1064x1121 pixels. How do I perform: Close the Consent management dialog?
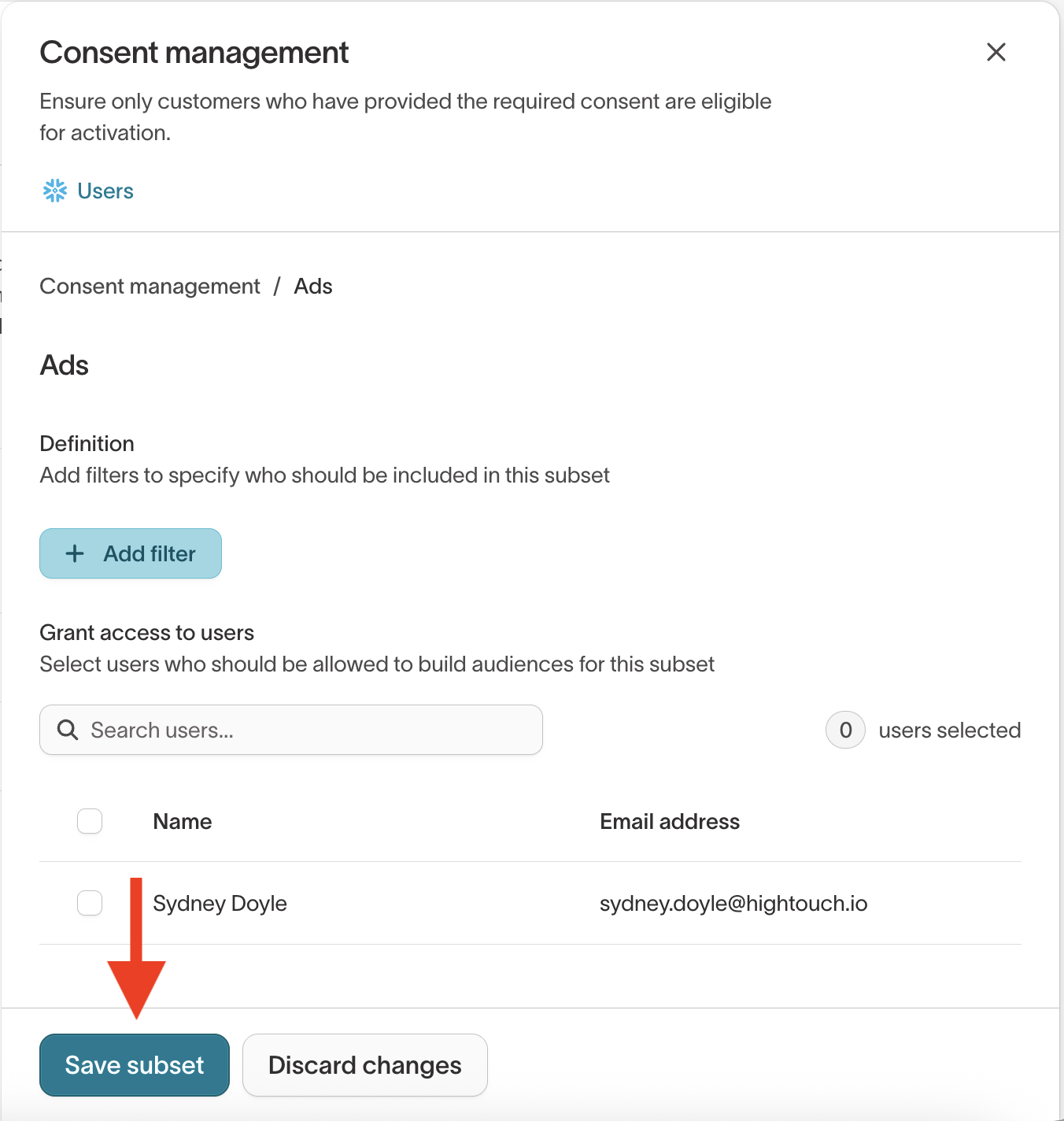pyautogui.click(x=996, y=52)
